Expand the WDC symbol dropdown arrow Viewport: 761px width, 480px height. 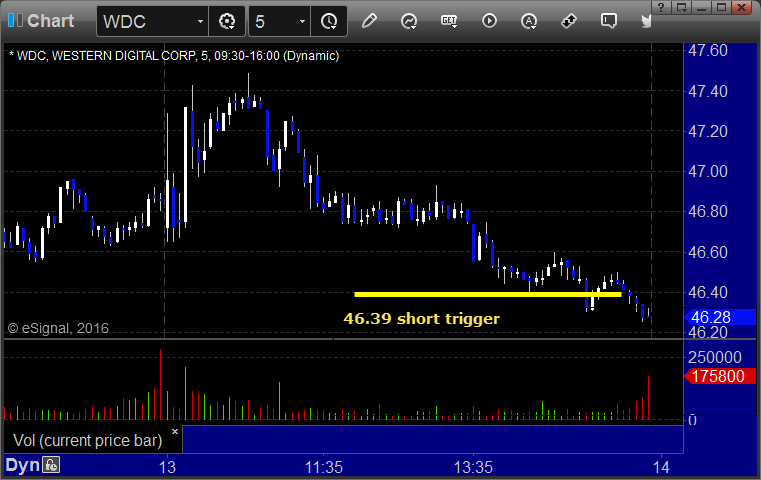pos(200,21)
